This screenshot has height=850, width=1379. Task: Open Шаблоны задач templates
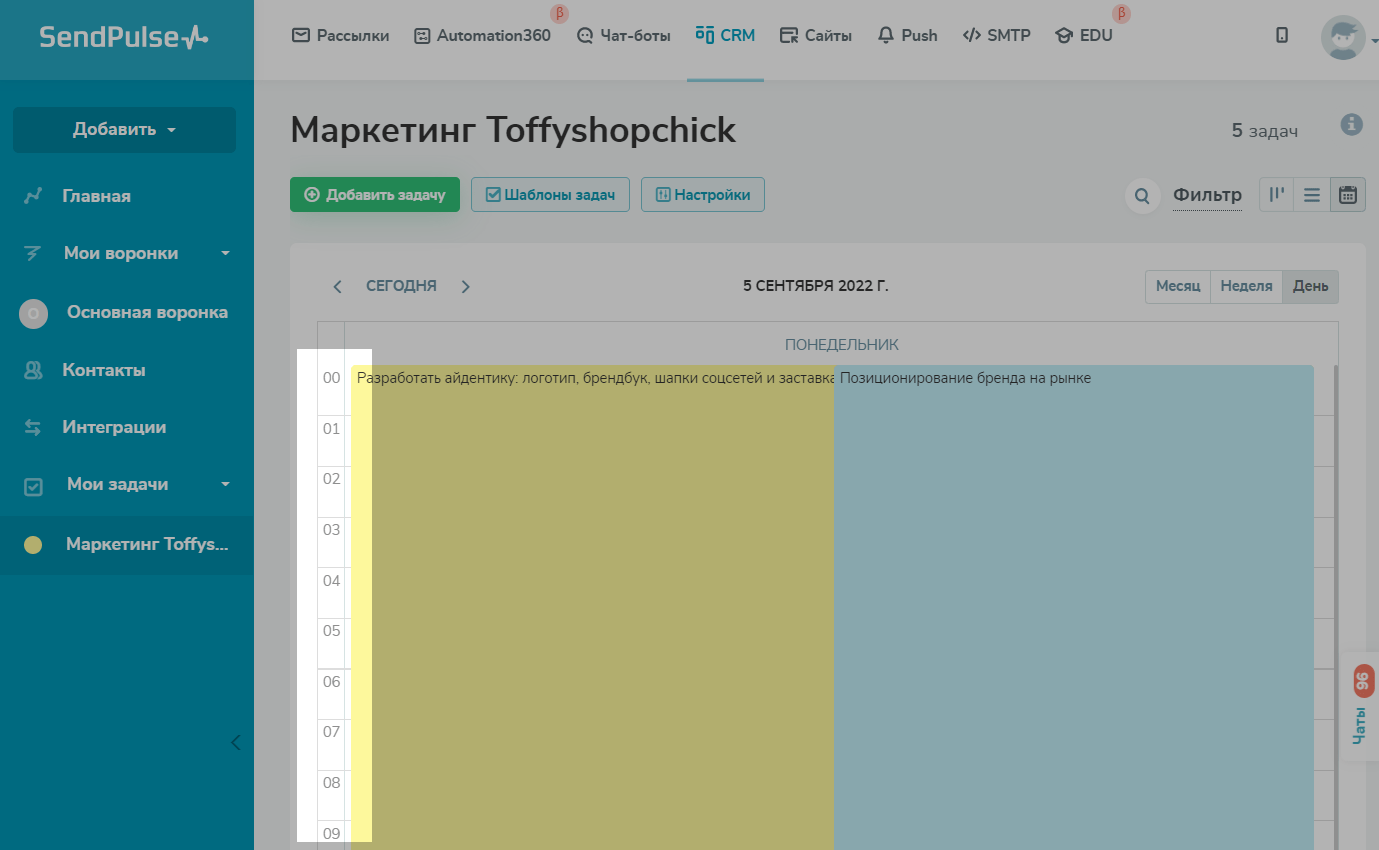pyautogui.click(x=550, y=195)
